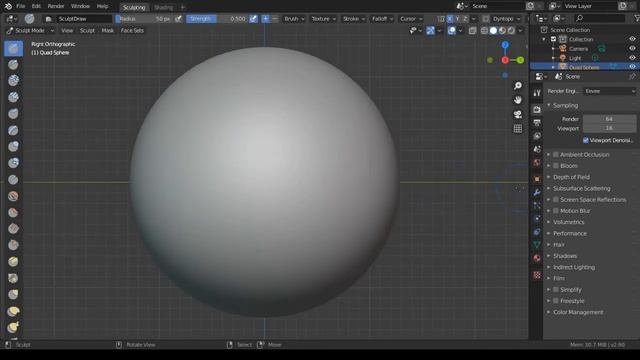
Task: Enable Freestyle checkbox
Action: pos(556,301)
